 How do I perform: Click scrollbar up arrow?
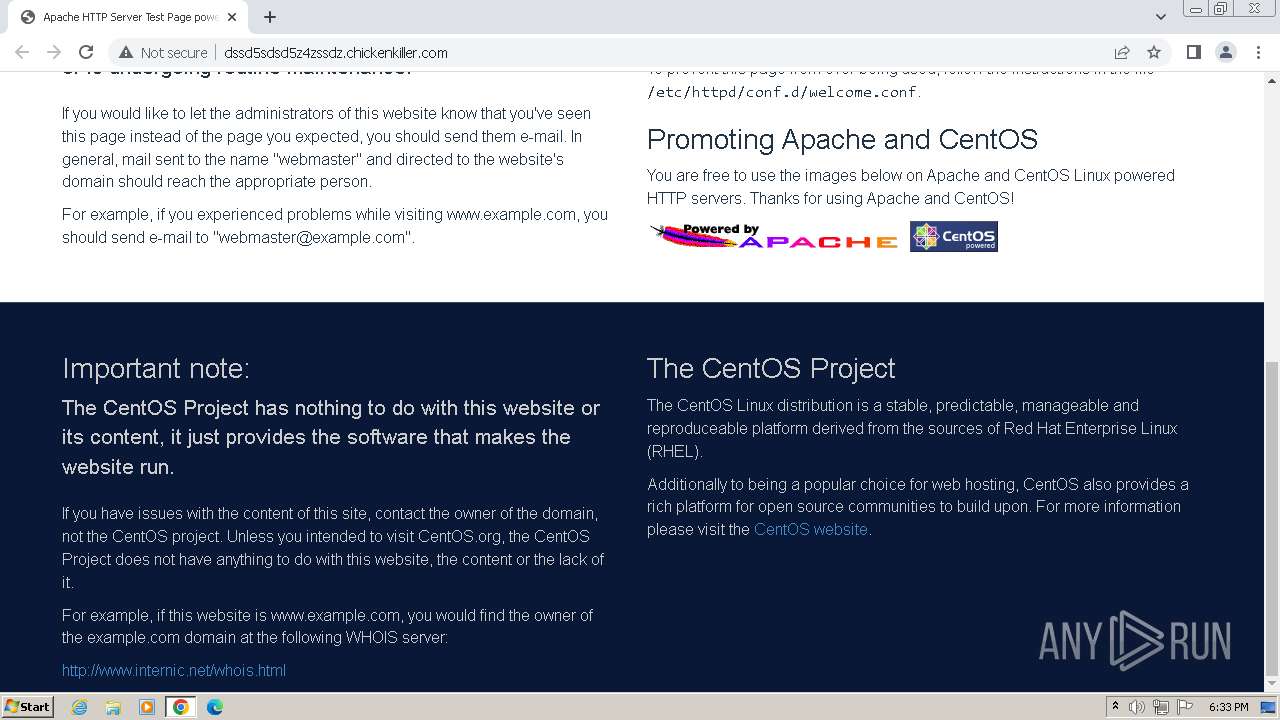pyautogui.click(x=1272, y=79)
